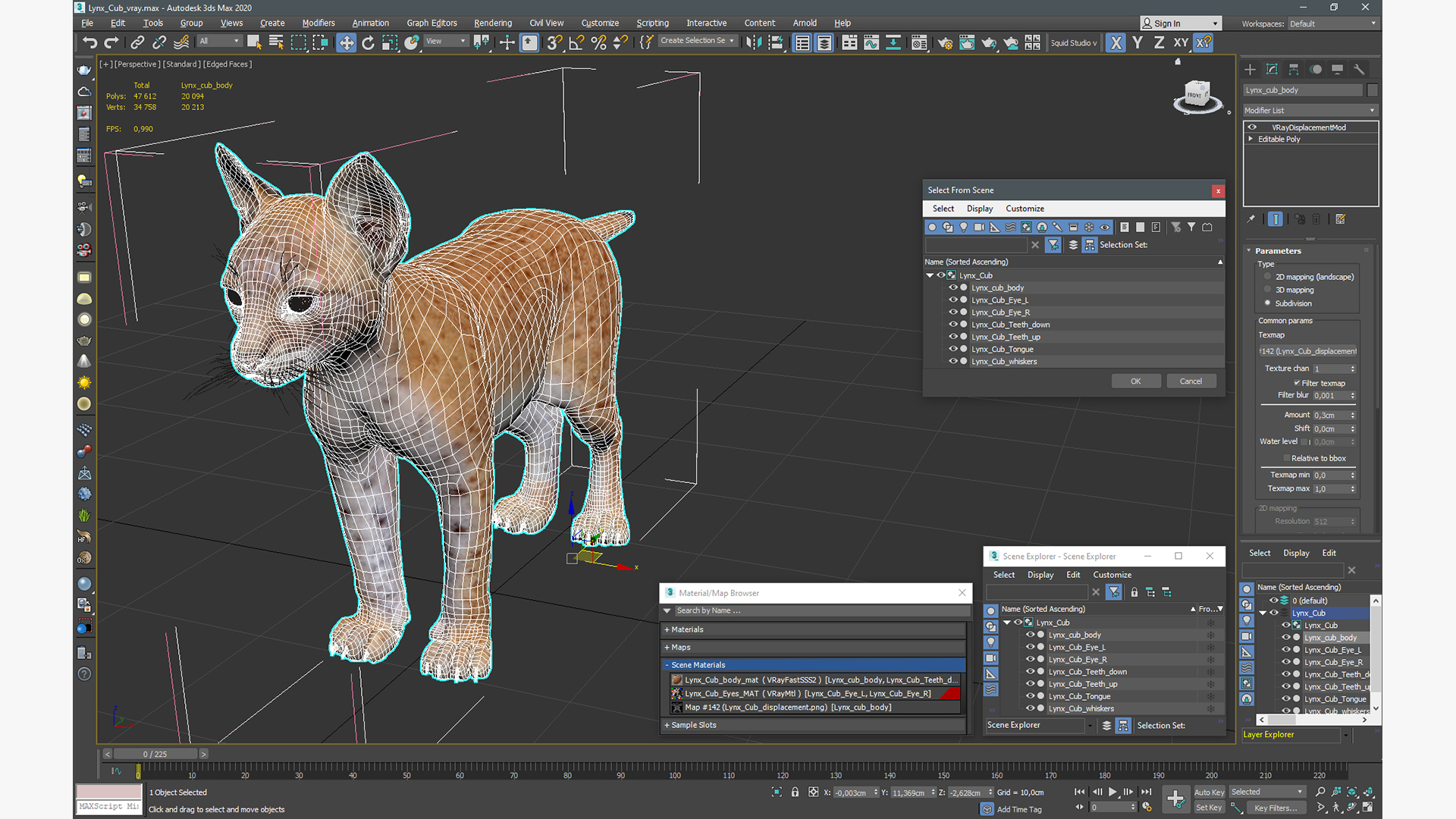Toggle the Layer Explorer toolbar icon
This screenshot has width=1456, height=819.
(824, 42)
